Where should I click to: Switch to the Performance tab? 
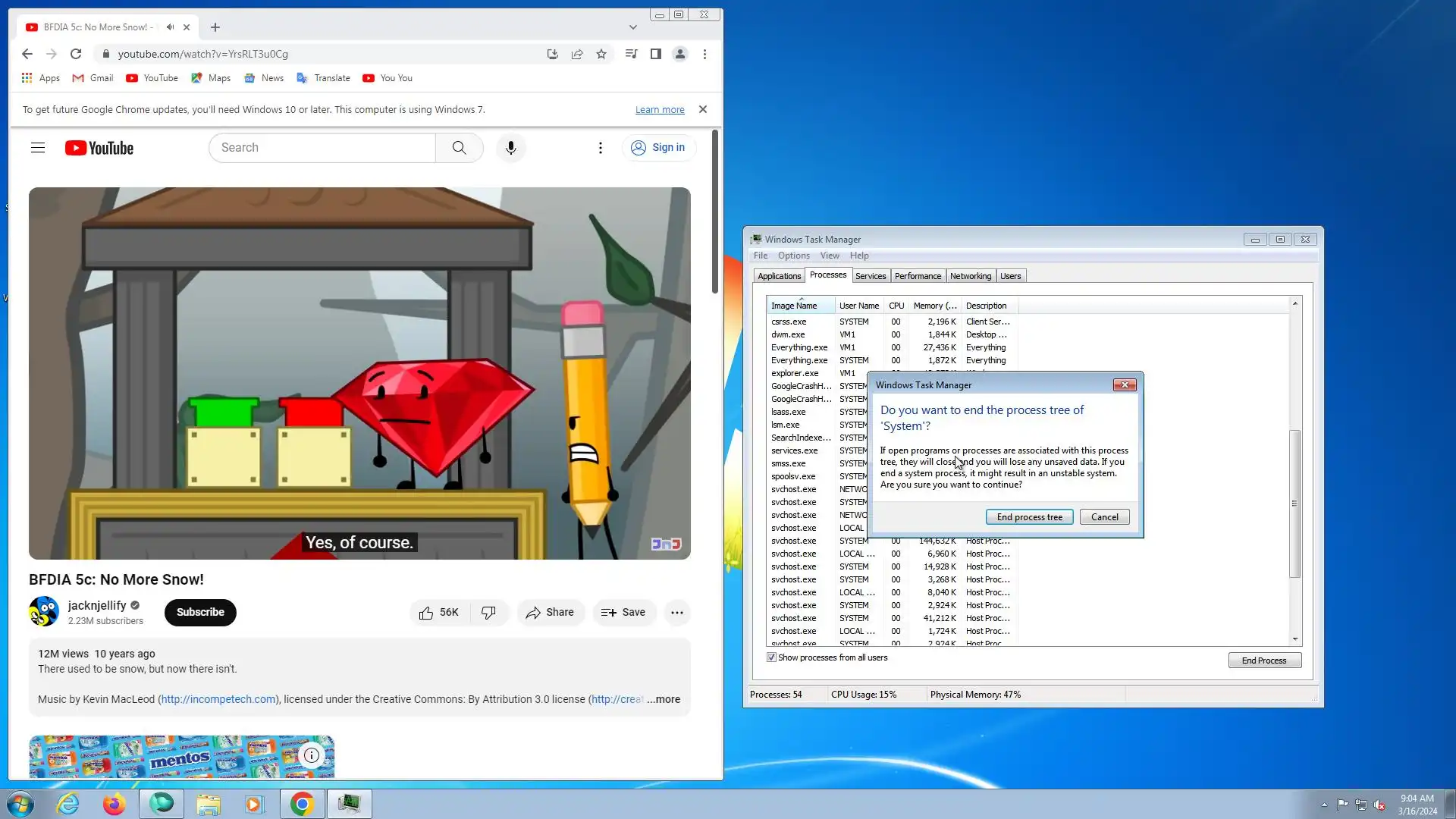click(918, 276)
